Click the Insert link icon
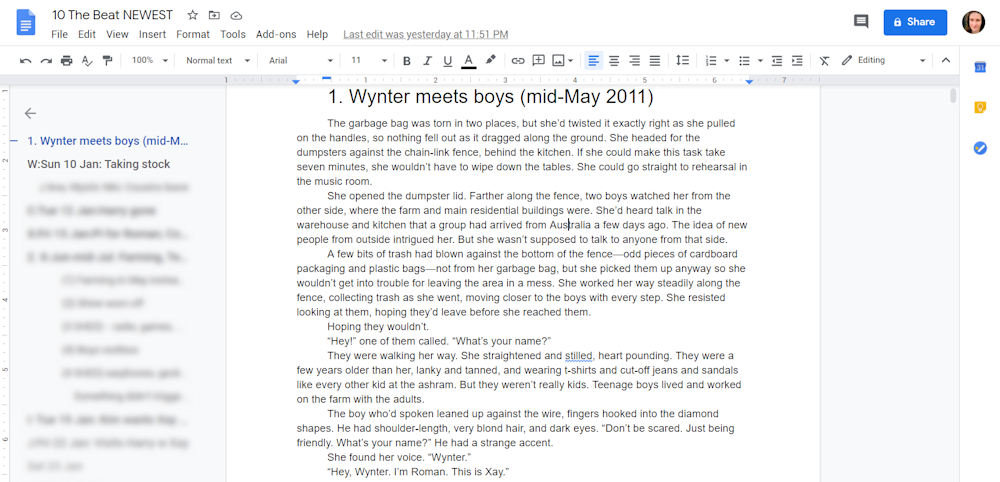Viewport: 1000px width, 482px height. (x=517, y=60)
